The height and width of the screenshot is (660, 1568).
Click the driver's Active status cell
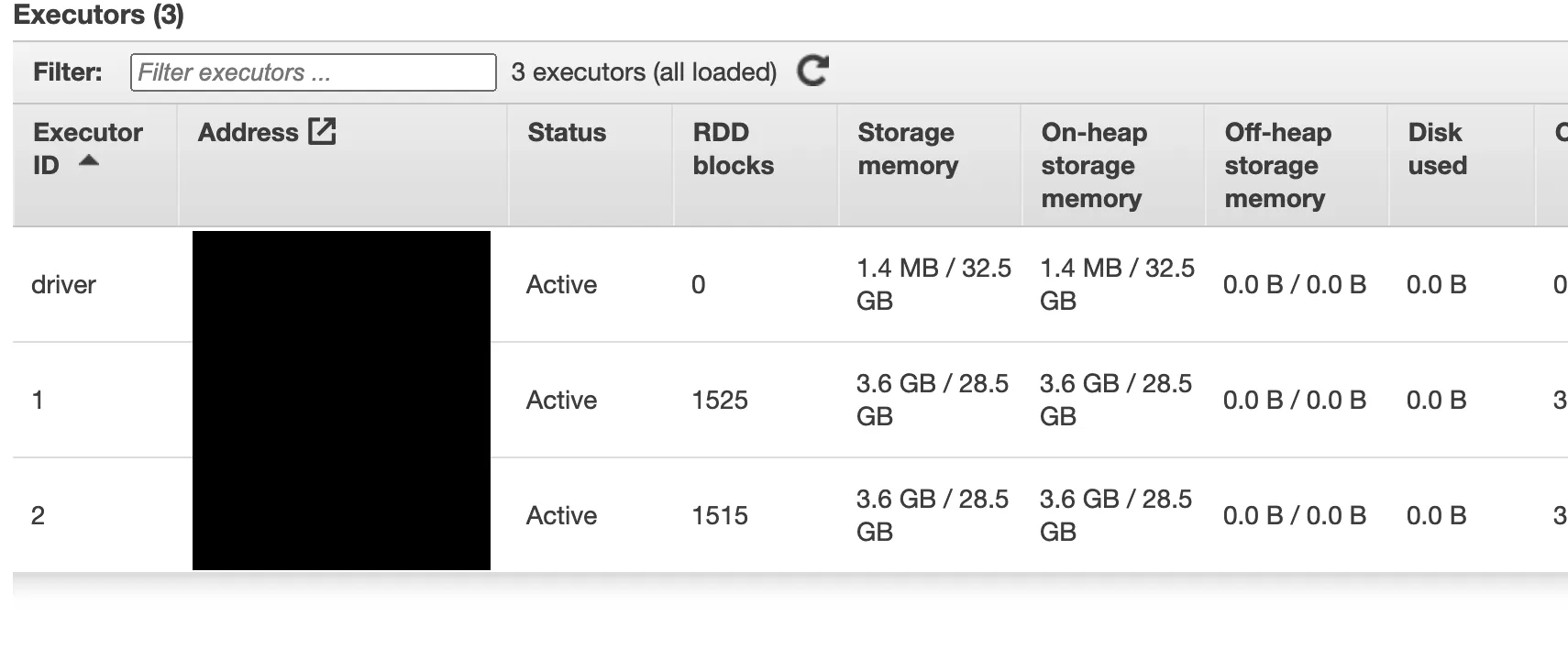click(x=561, y=285)
